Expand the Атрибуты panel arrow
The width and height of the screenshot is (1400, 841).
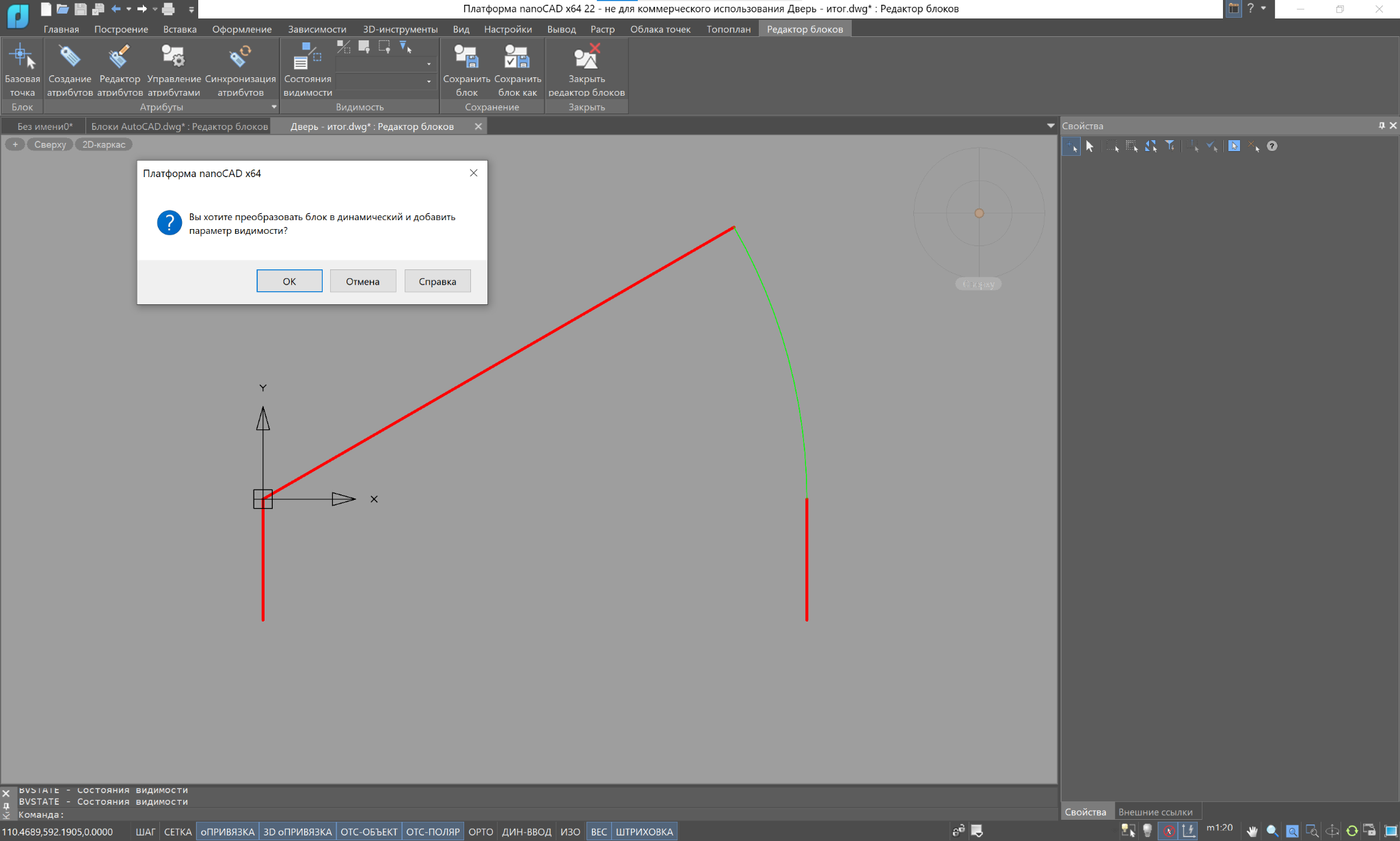tap(273, 107)
